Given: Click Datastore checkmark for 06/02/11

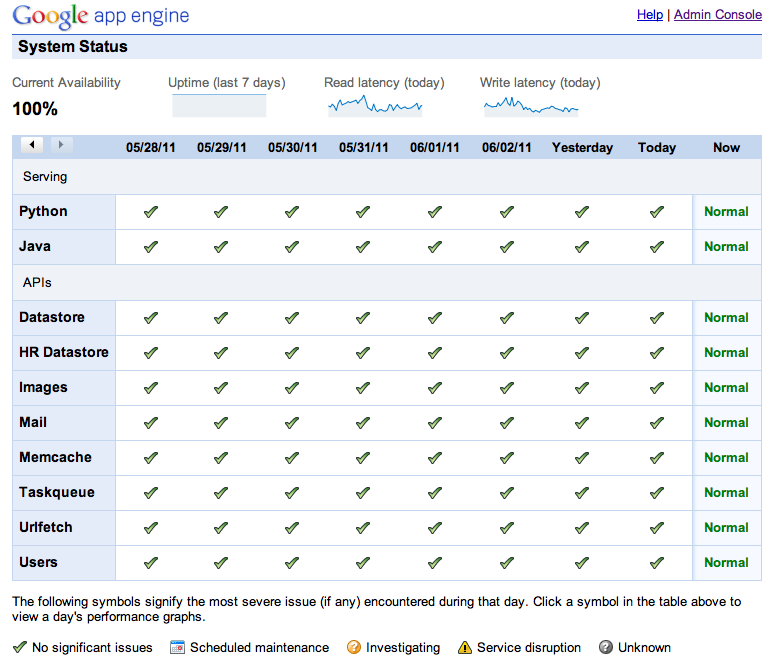Looking at the screenshot, I should click(x=507, y=318).
